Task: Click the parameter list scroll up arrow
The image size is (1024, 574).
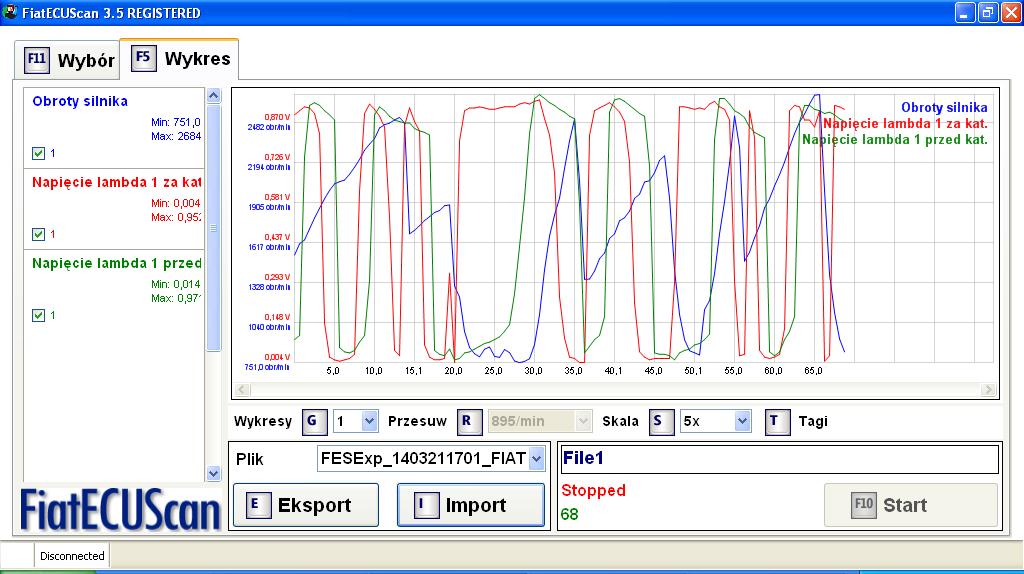Action: (214, 96)
